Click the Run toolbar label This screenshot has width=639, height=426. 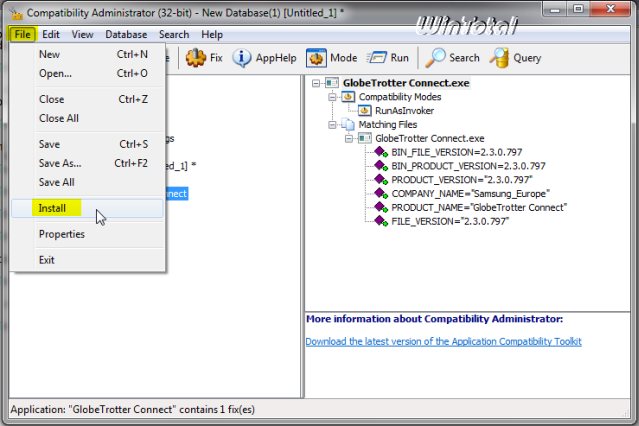[x=399, y=58]
